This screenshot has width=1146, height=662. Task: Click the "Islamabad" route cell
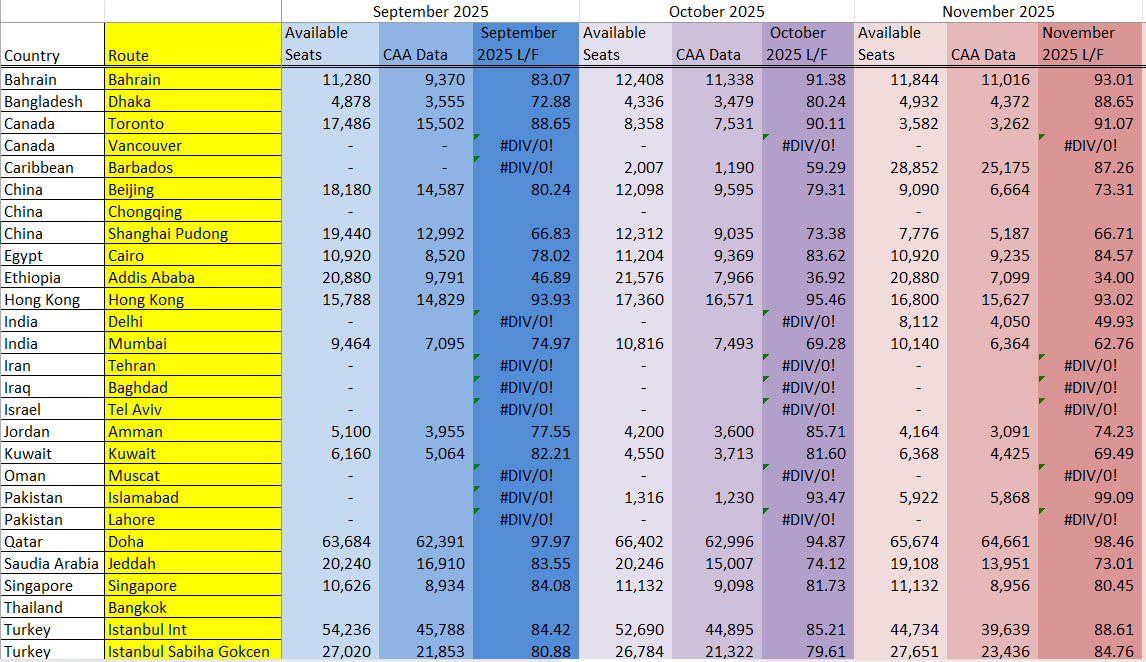point(193,497)
